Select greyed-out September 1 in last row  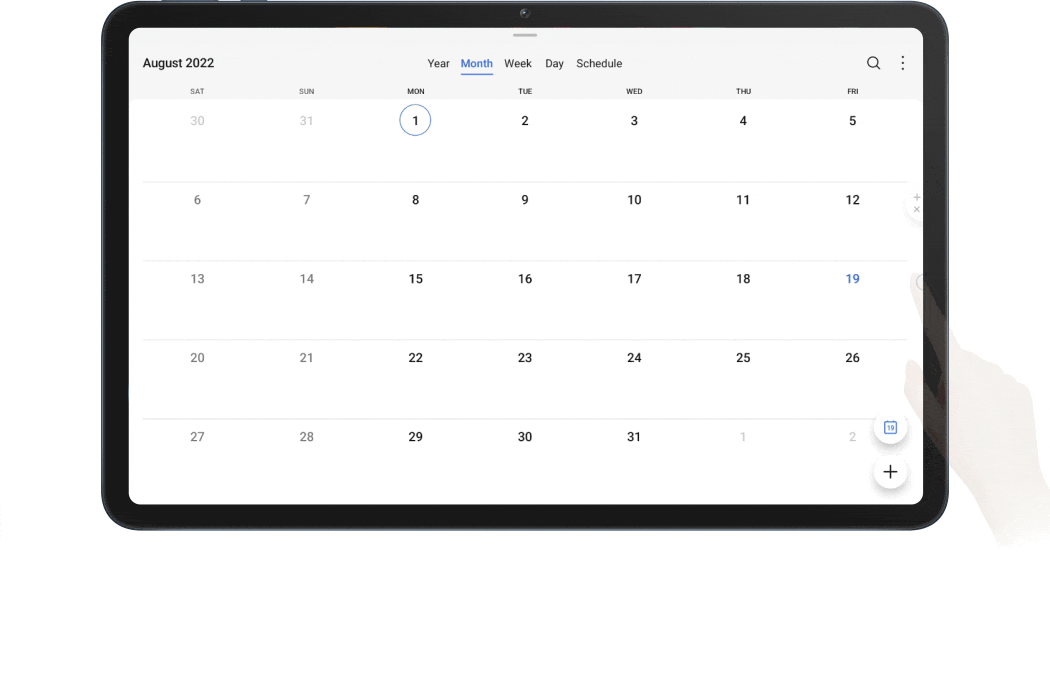tap(743, 437)
